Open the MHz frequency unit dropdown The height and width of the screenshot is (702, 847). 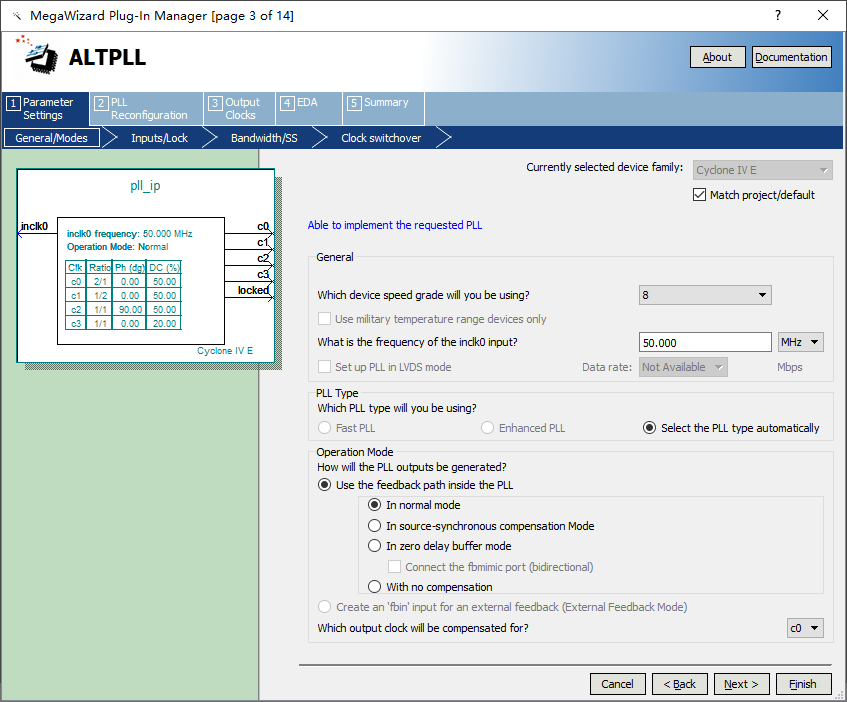coord(800,342)
